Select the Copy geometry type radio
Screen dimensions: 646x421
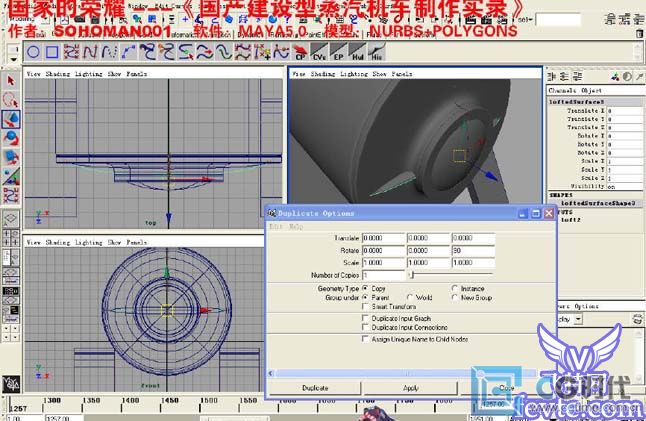365,288
